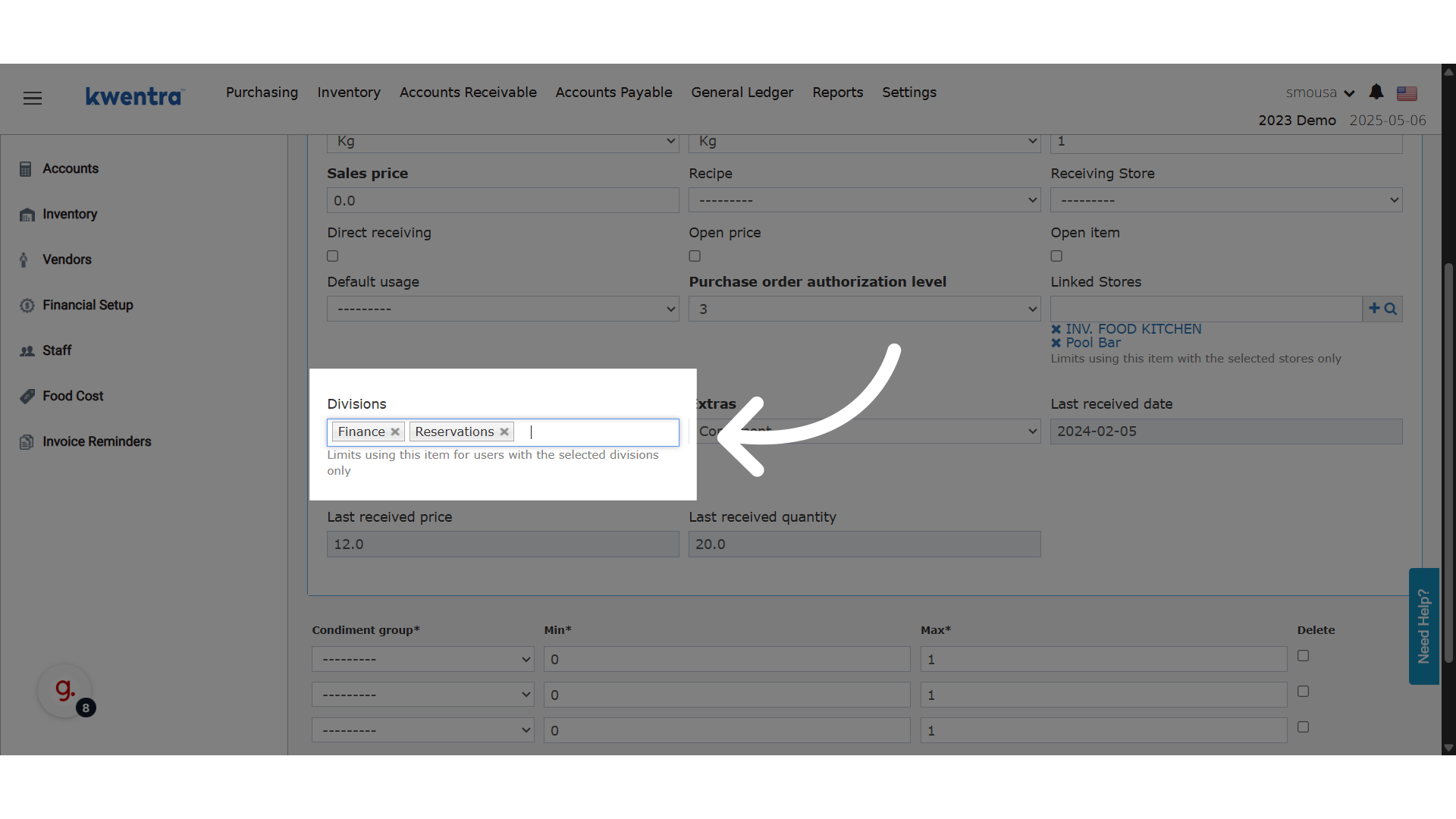Go to Food Cost in sidebar
The image size is (1456, 819).
(x=73, y=396)
